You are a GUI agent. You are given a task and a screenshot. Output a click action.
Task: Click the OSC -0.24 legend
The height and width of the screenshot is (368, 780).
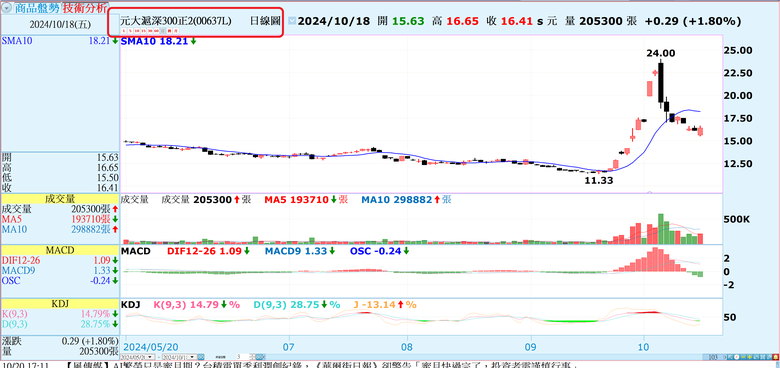pos(380,251)
